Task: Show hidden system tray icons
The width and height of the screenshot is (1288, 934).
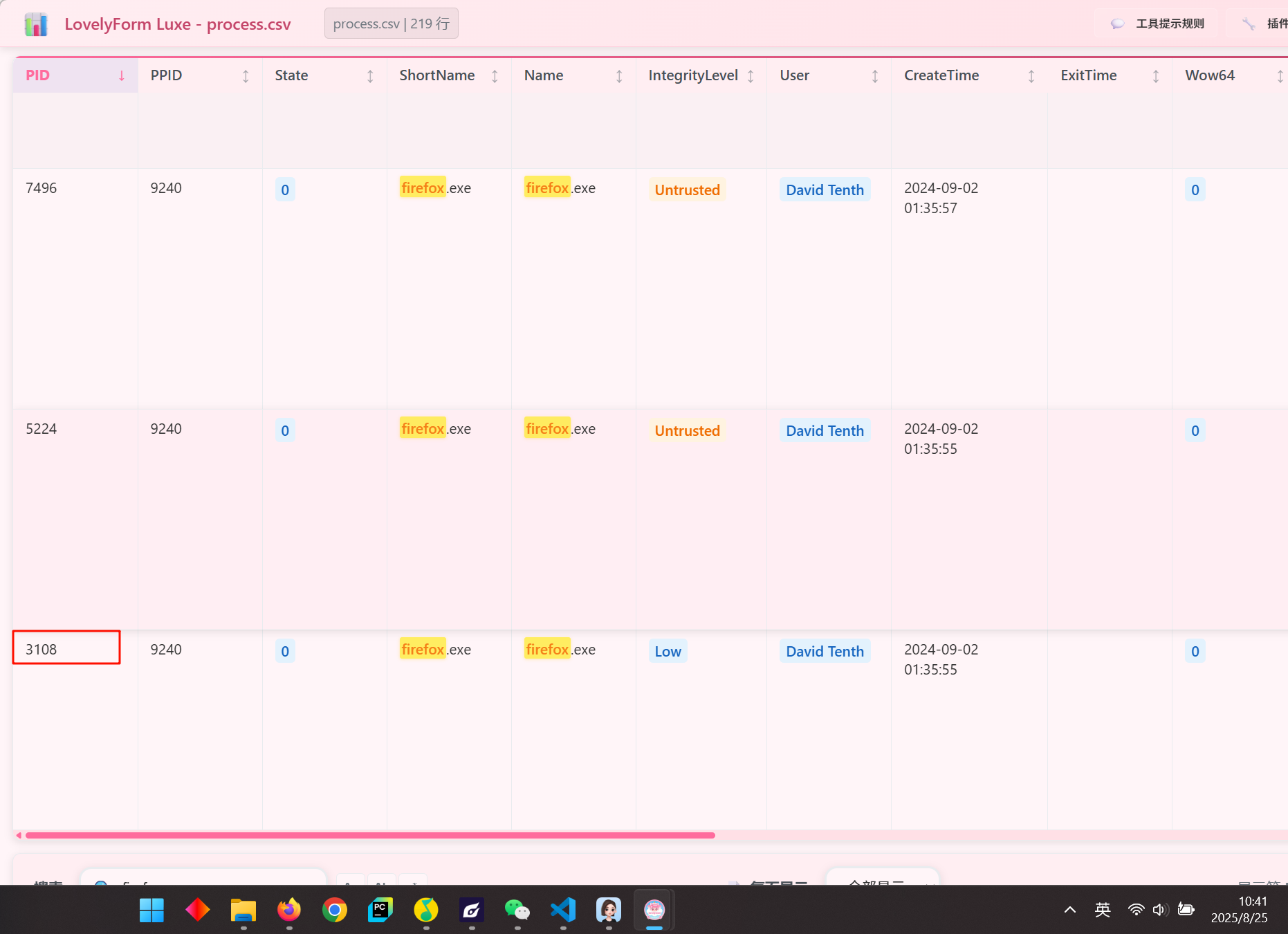Action: [x=1070, y=910]
